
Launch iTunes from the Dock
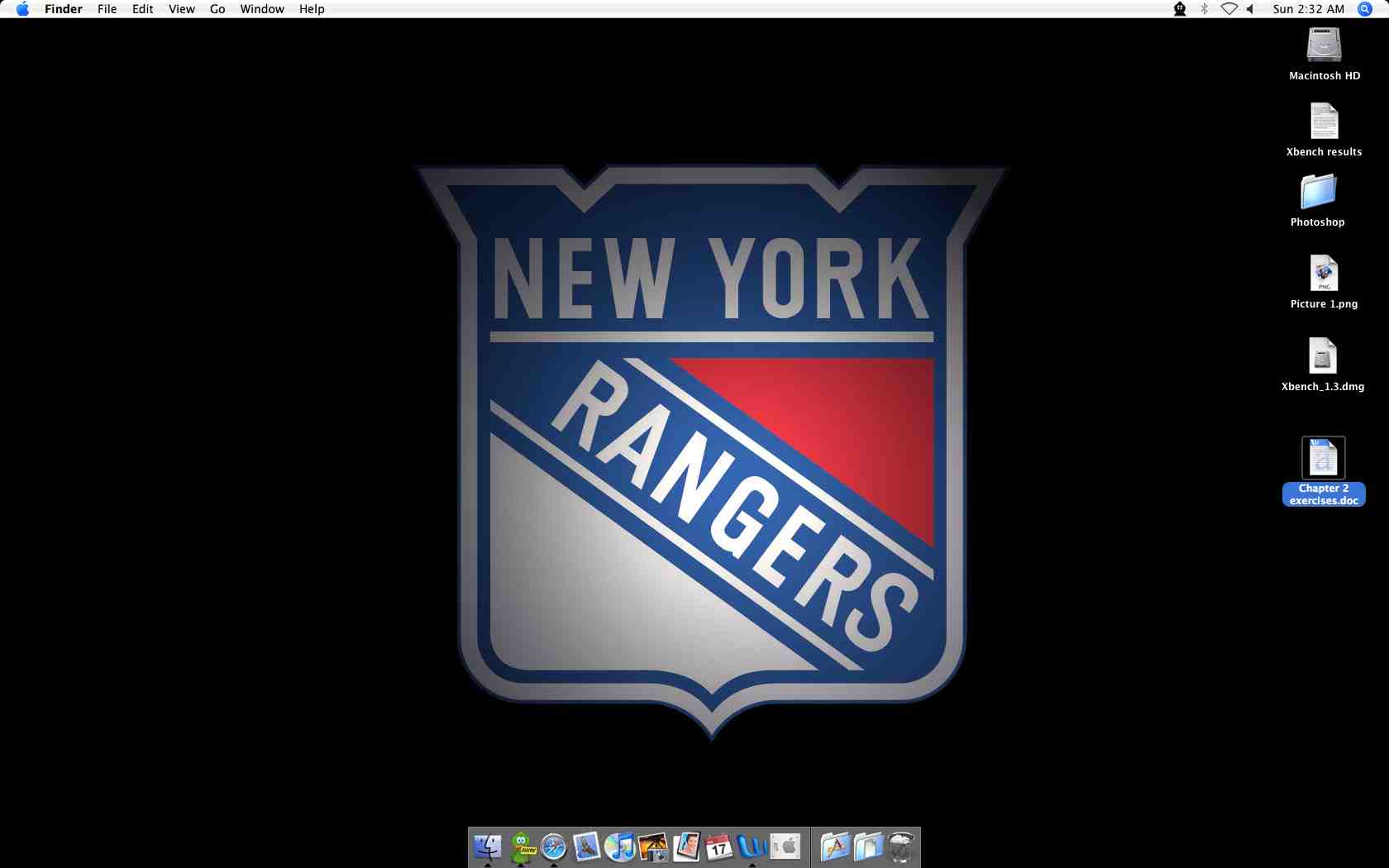[x=619, y=847]
